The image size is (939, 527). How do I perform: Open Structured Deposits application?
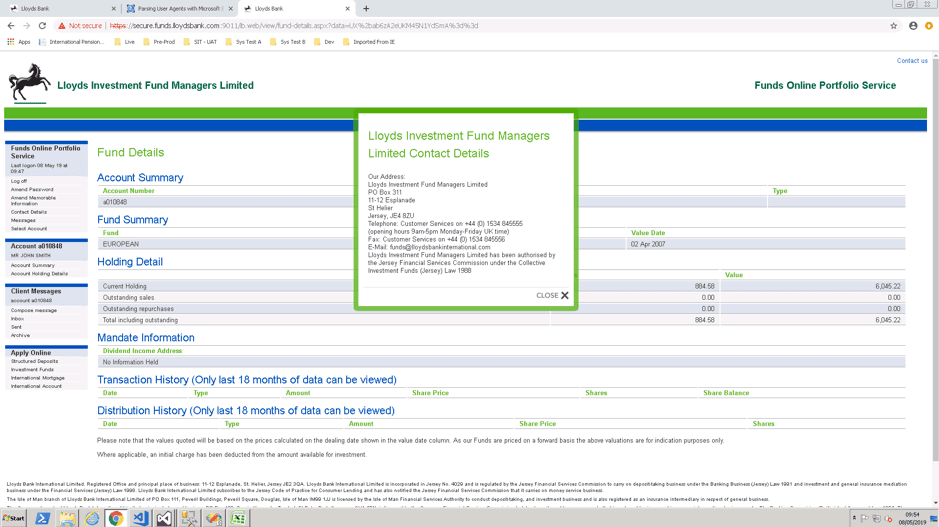pyautogui.click(x=34, y=361)
